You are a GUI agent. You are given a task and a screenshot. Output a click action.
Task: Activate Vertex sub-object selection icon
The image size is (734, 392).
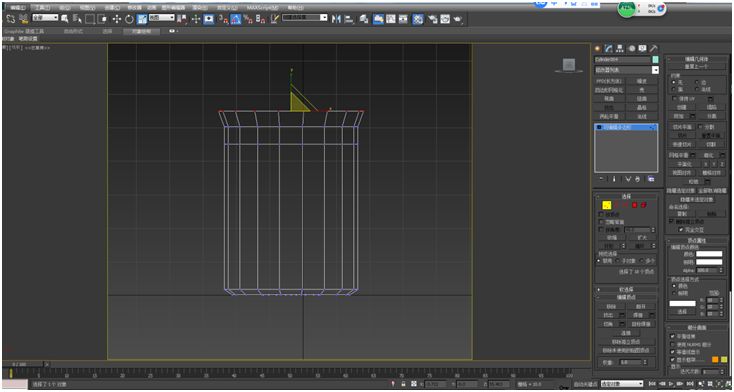[x=607, y=205]
